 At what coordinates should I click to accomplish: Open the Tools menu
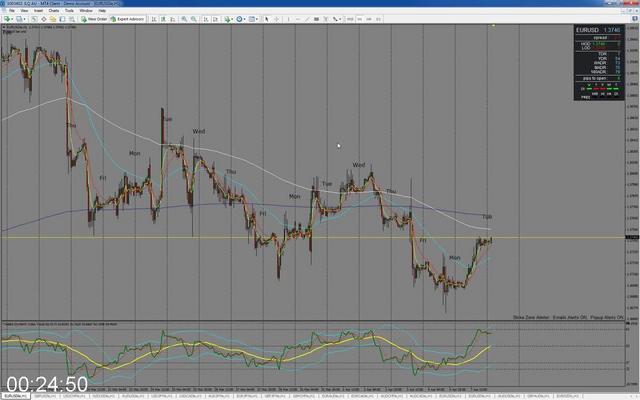[69, 10]
